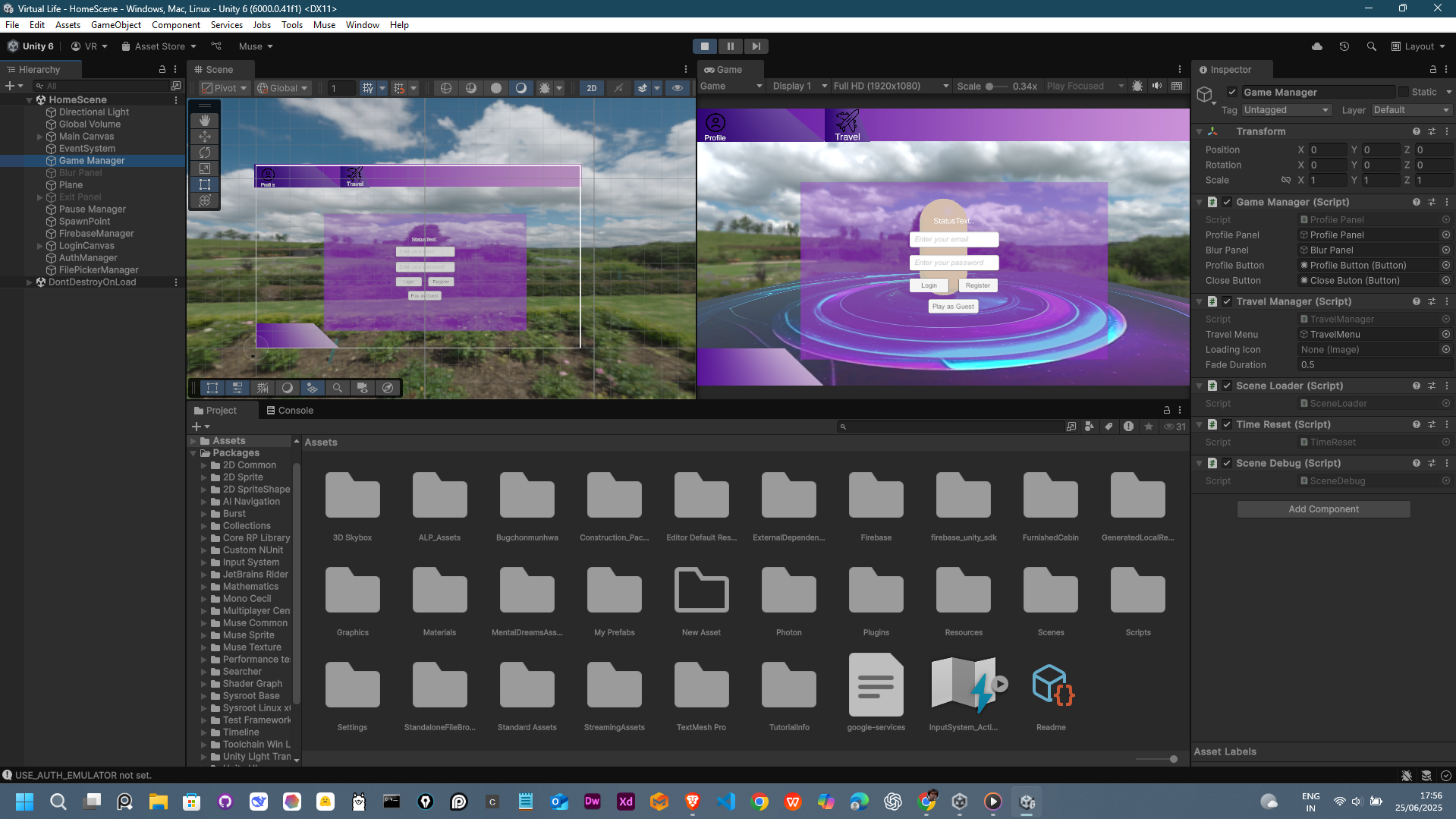Disable the Scene Debug script checkbox
The height and width of the screenshot is (819, 1456).
click(x=1227, y=463)
